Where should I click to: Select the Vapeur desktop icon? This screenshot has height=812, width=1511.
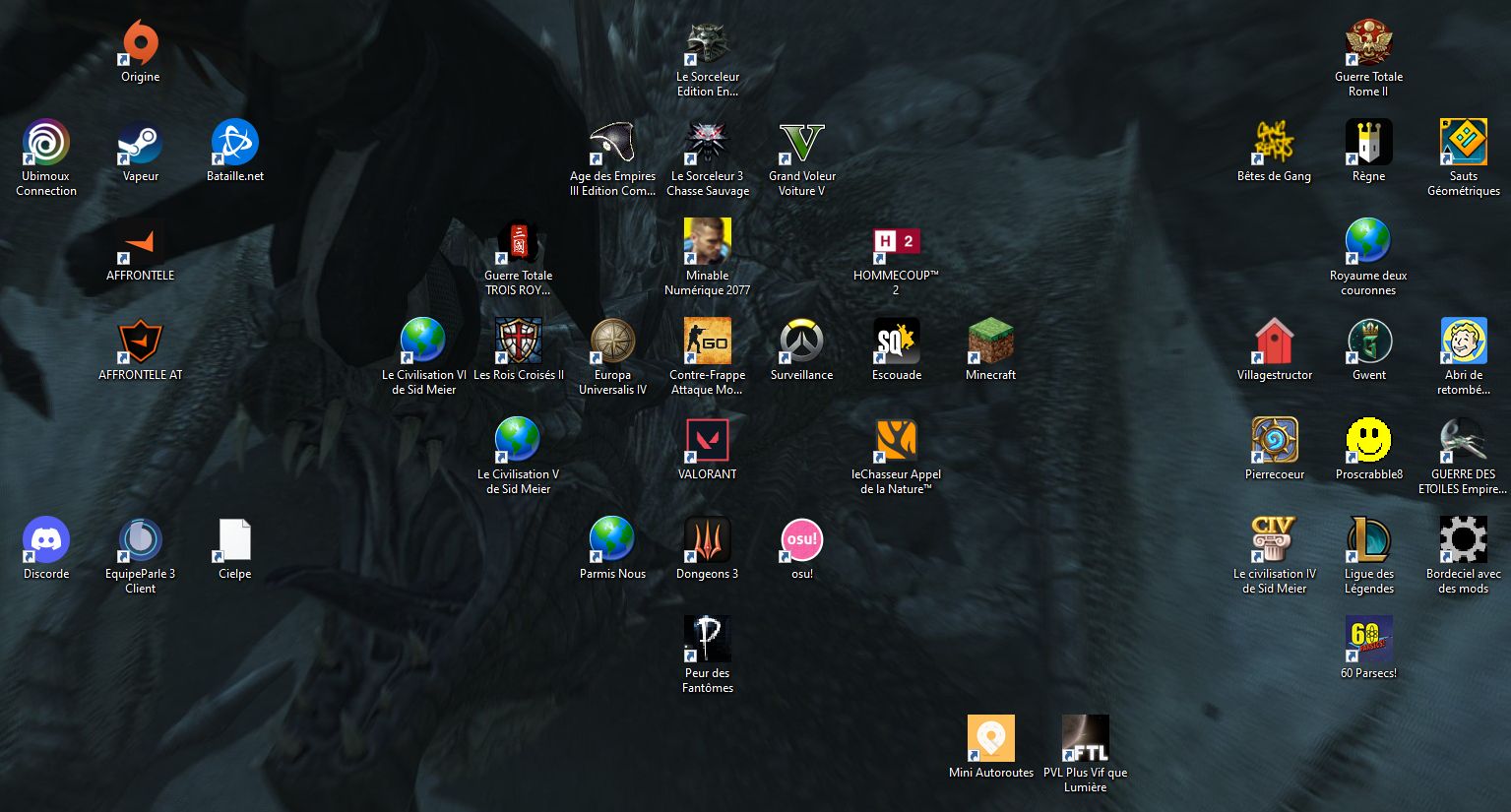coord(141,143)
